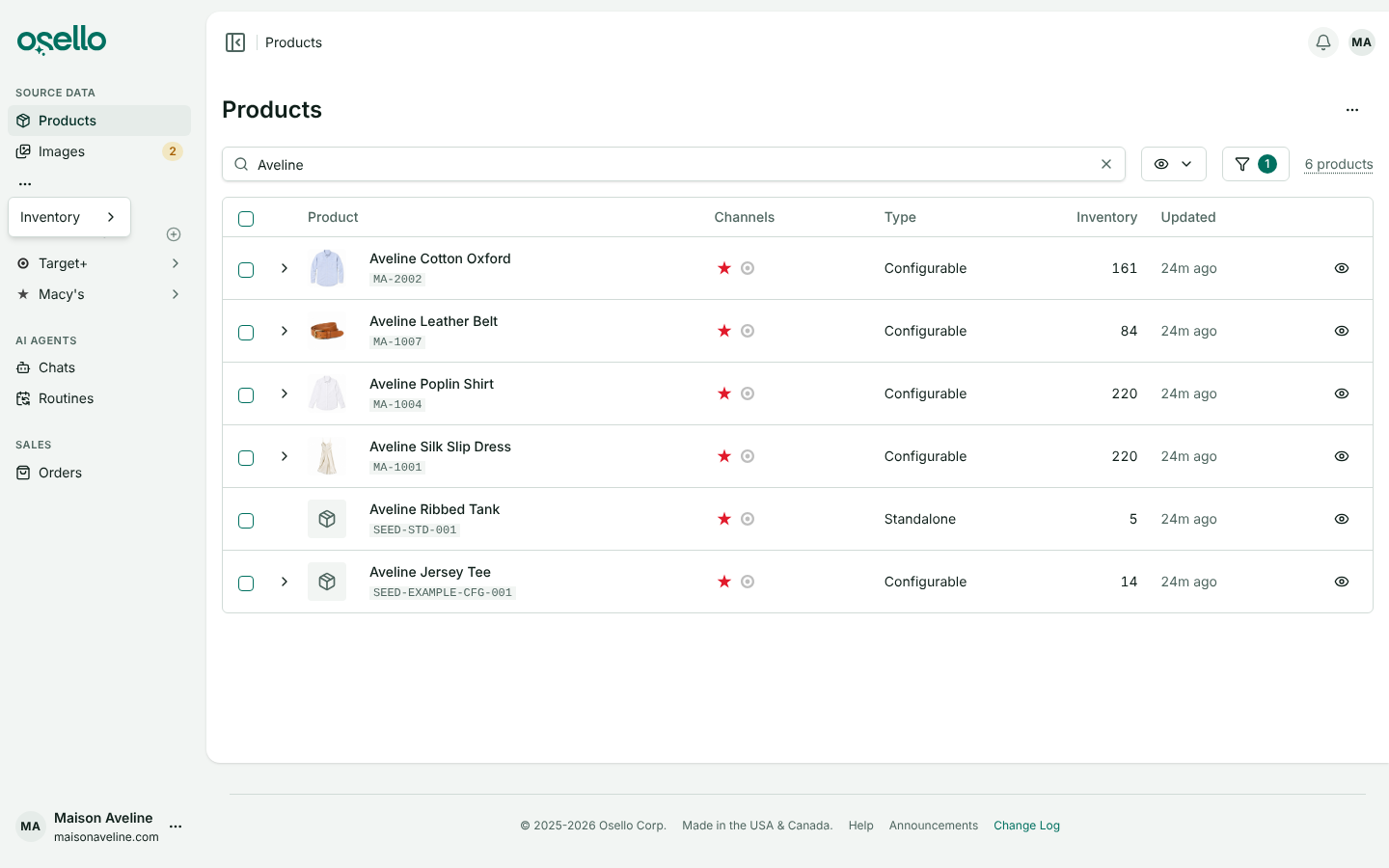Click Target channel icon for Aveline Leather Belt
This screenshot has height=868, width=1389.
point(748,331)
